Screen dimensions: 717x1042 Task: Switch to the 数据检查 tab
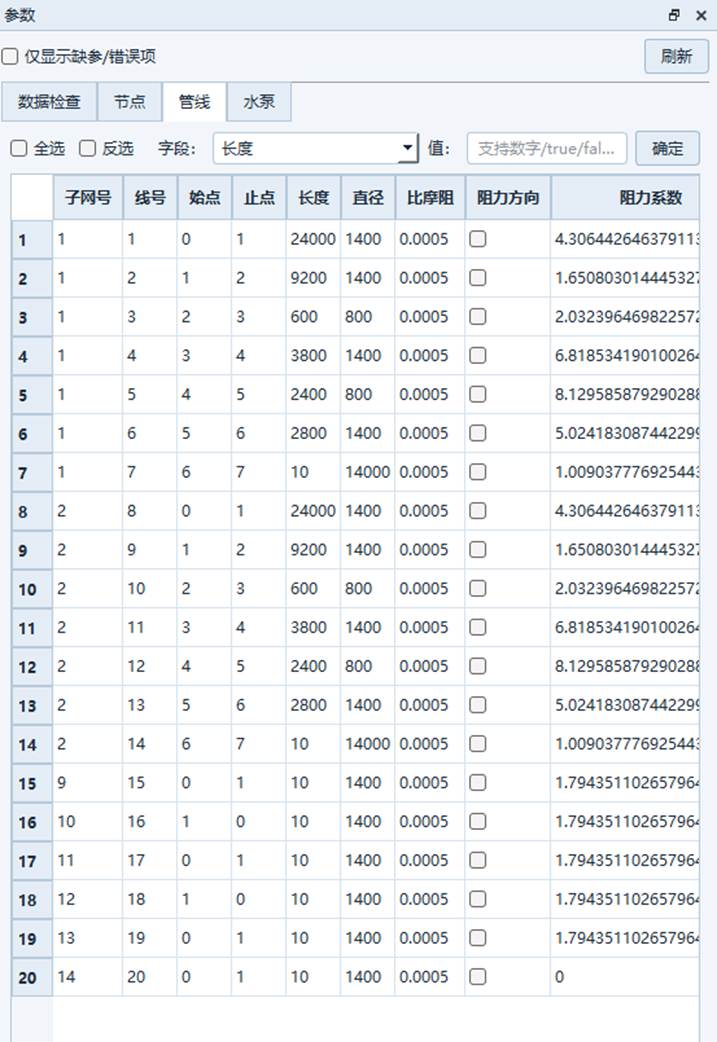coord(49,102)
